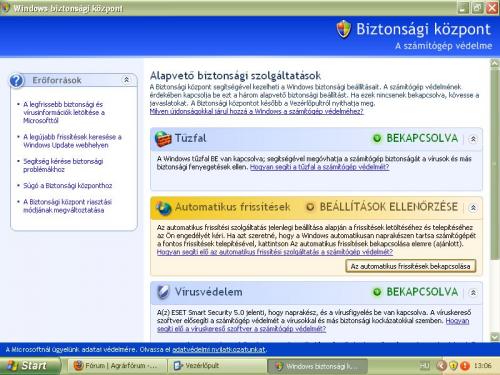
Task: Click the BEÁLLÍTÁSOK ELLENŐRZÉSE status text
Action: 389,207
